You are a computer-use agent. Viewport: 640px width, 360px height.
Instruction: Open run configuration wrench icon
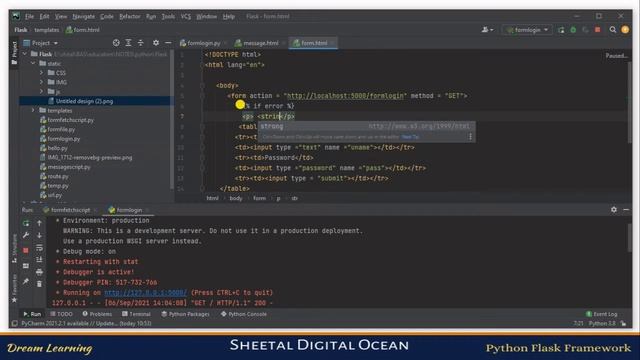[x=26, y=235]
